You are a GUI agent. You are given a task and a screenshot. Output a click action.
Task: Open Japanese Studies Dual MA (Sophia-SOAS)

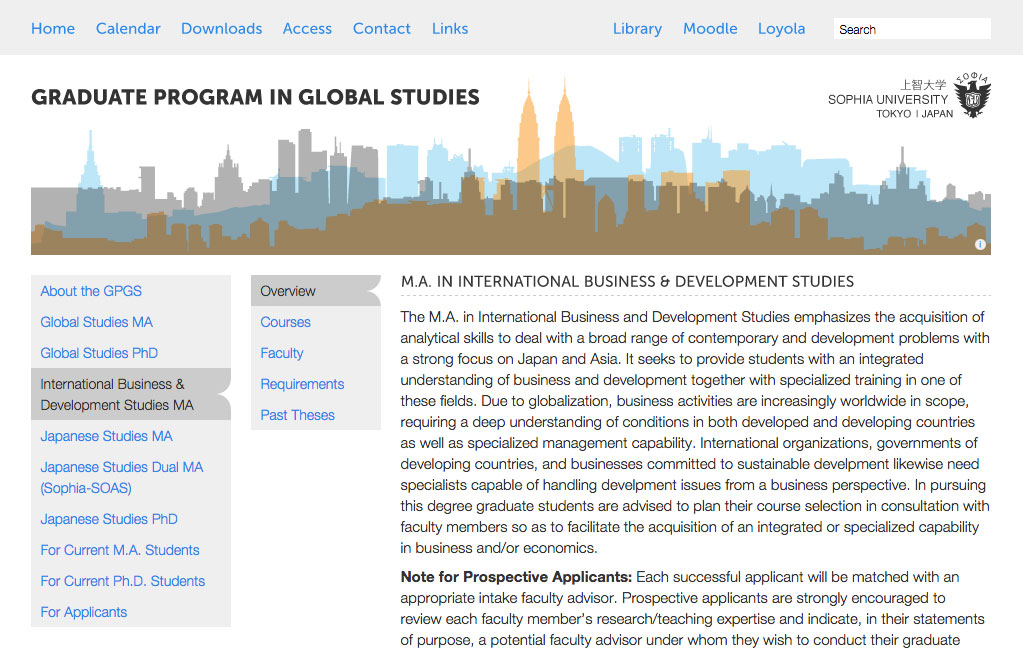click(x=122, y=477)
